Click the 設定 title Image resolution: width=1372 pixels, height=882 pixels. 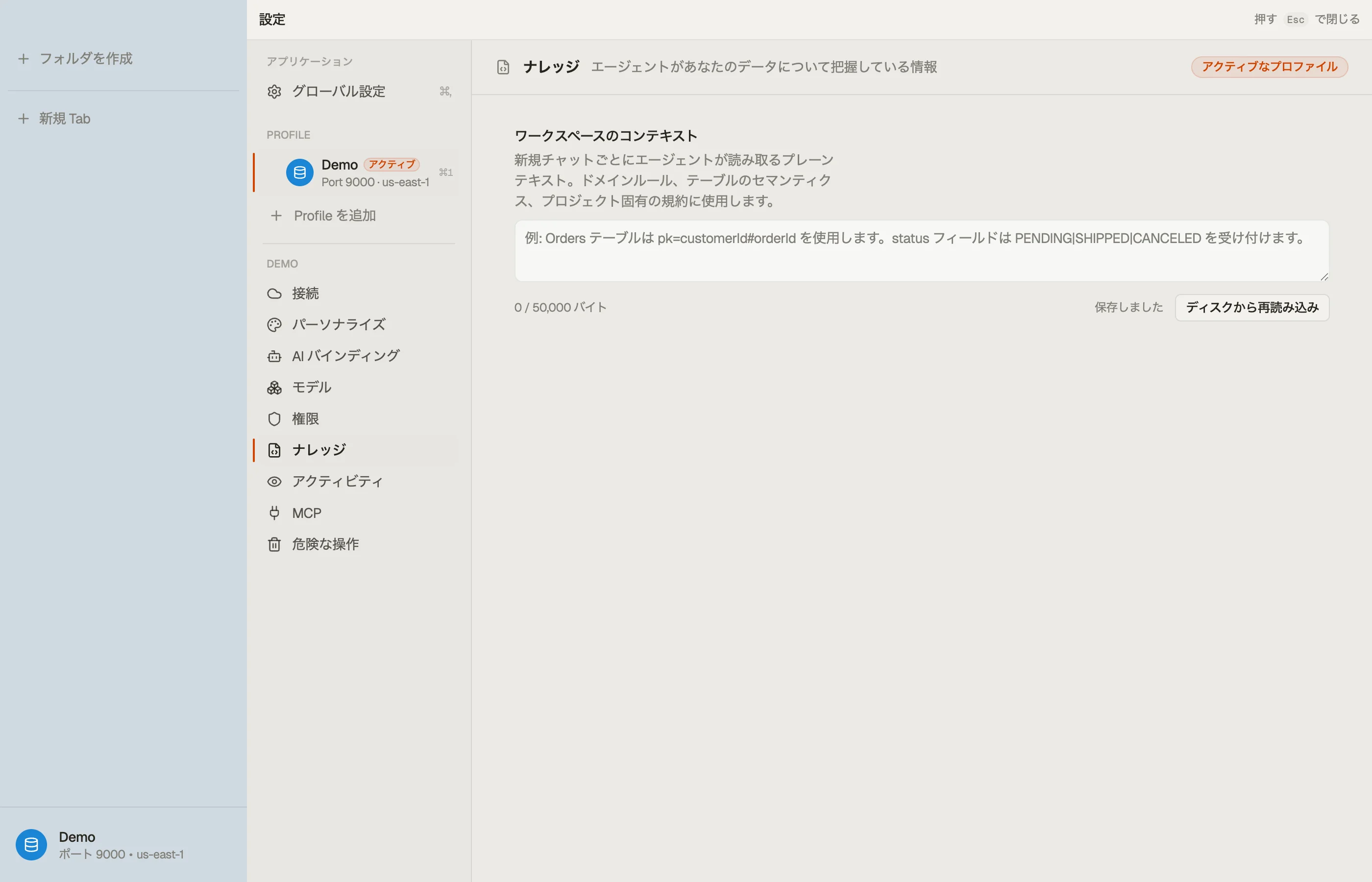[x=272, y=20]
